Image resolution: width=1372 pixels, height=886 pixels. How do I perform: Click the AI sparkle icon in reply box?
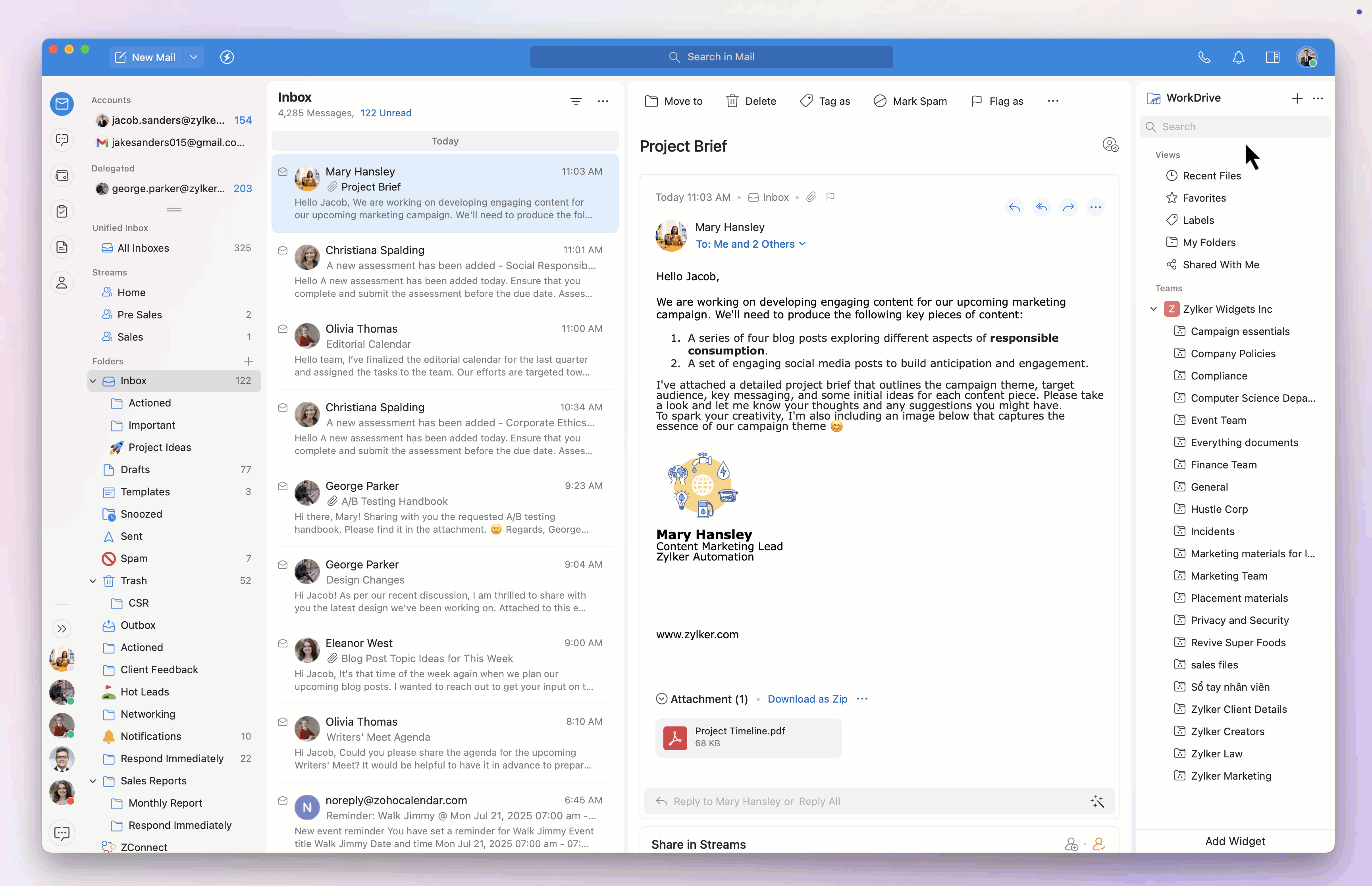pos(1097,801)
